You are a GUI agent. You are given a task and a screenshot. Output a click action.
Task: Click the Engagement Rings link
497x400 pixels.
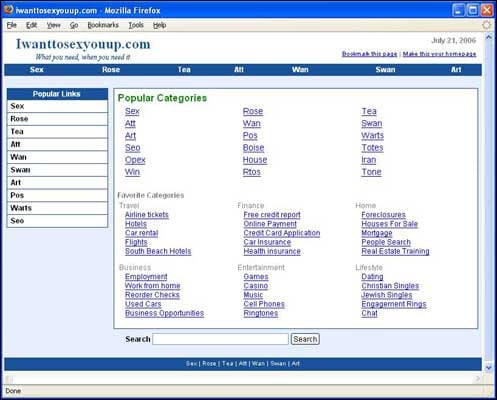pos(394,304)
